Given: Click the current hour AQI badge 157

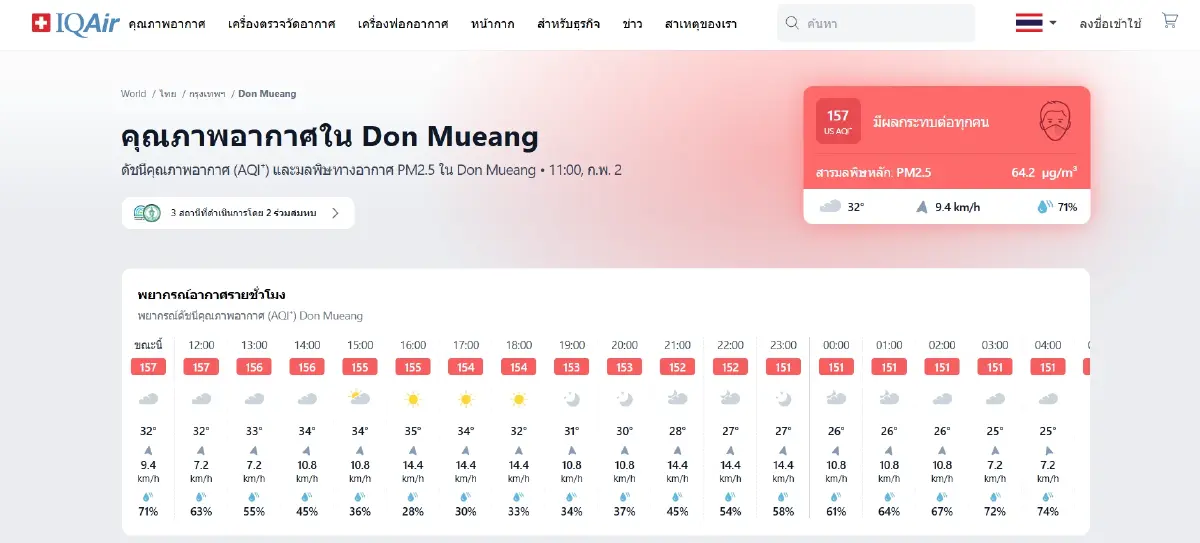Looking at the screenshot, I should (x=148, y=367).
